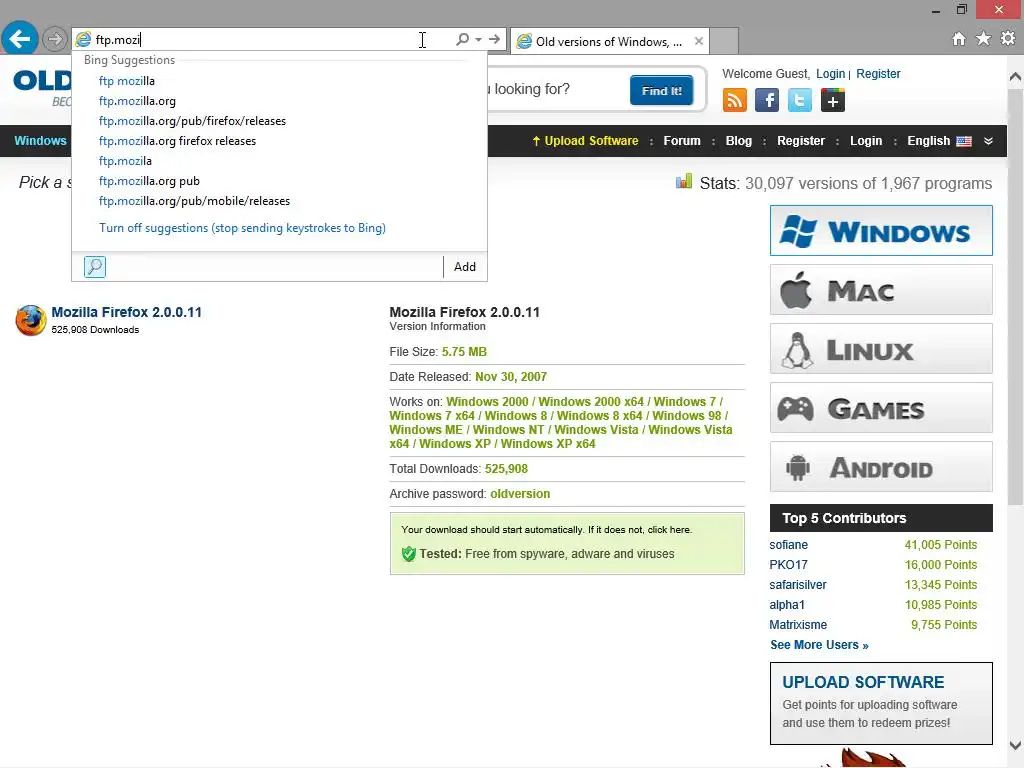Expand the double-chevron nav bar expander
The height and width of the screenshot is (768, 1024).
point(988,141)
